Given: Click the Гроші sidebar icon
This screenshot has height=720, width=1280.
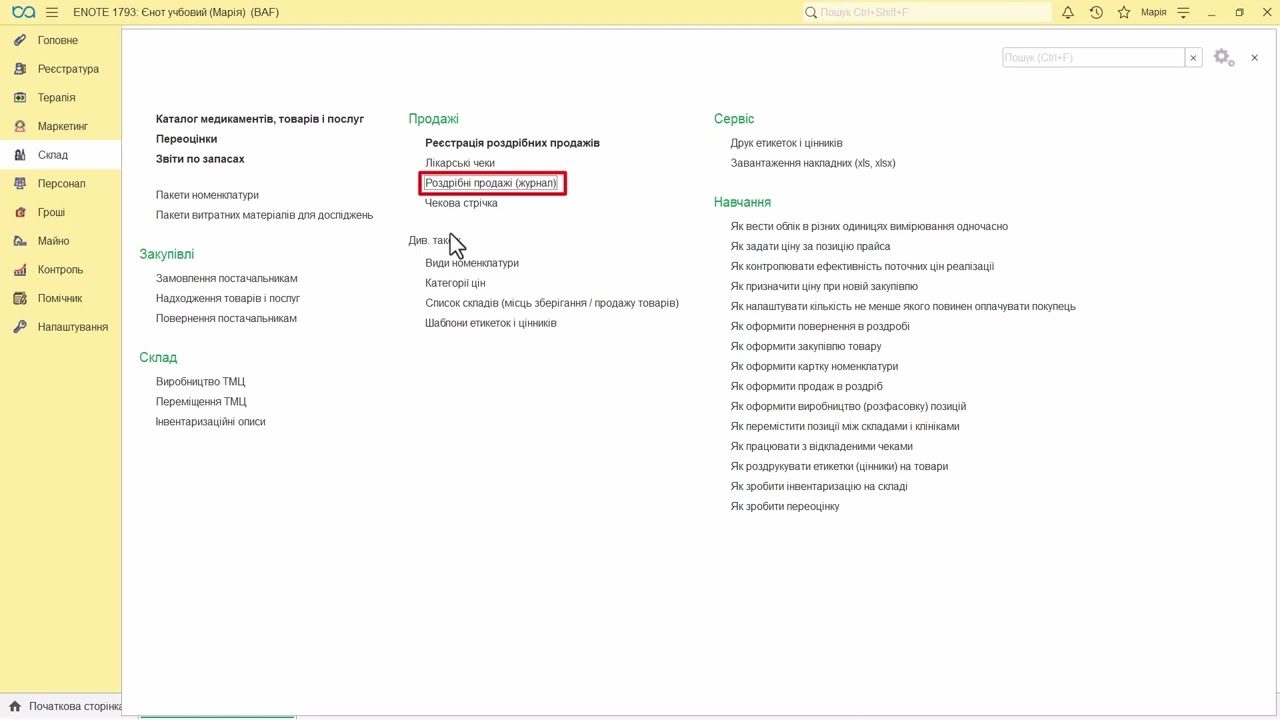Looking at the screenshot, I should [19, 212].
